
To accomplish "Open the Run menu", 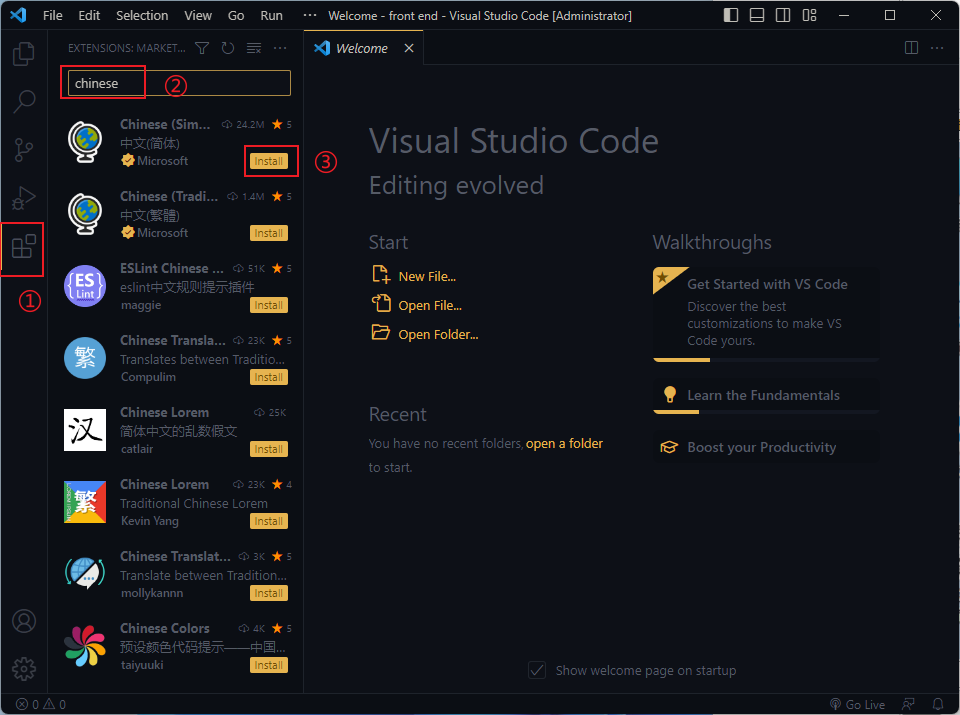I will coord(271,16).
